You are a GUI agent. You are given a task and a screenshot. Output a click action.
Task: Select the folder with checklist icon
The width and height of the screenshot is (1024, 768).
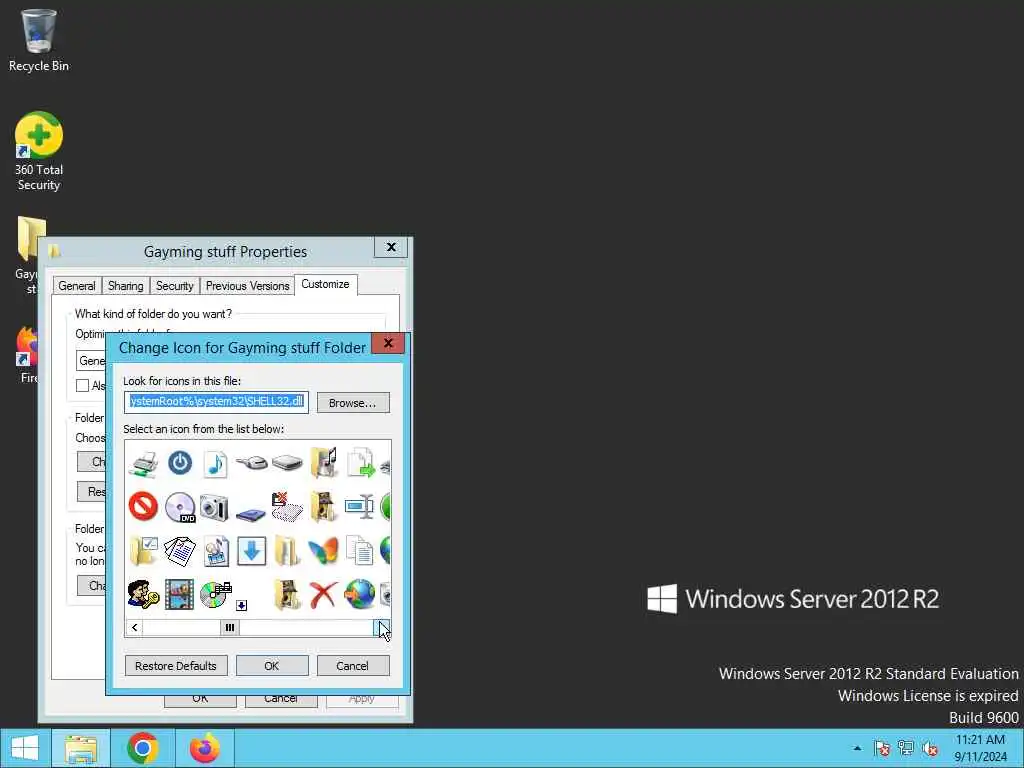144,551
